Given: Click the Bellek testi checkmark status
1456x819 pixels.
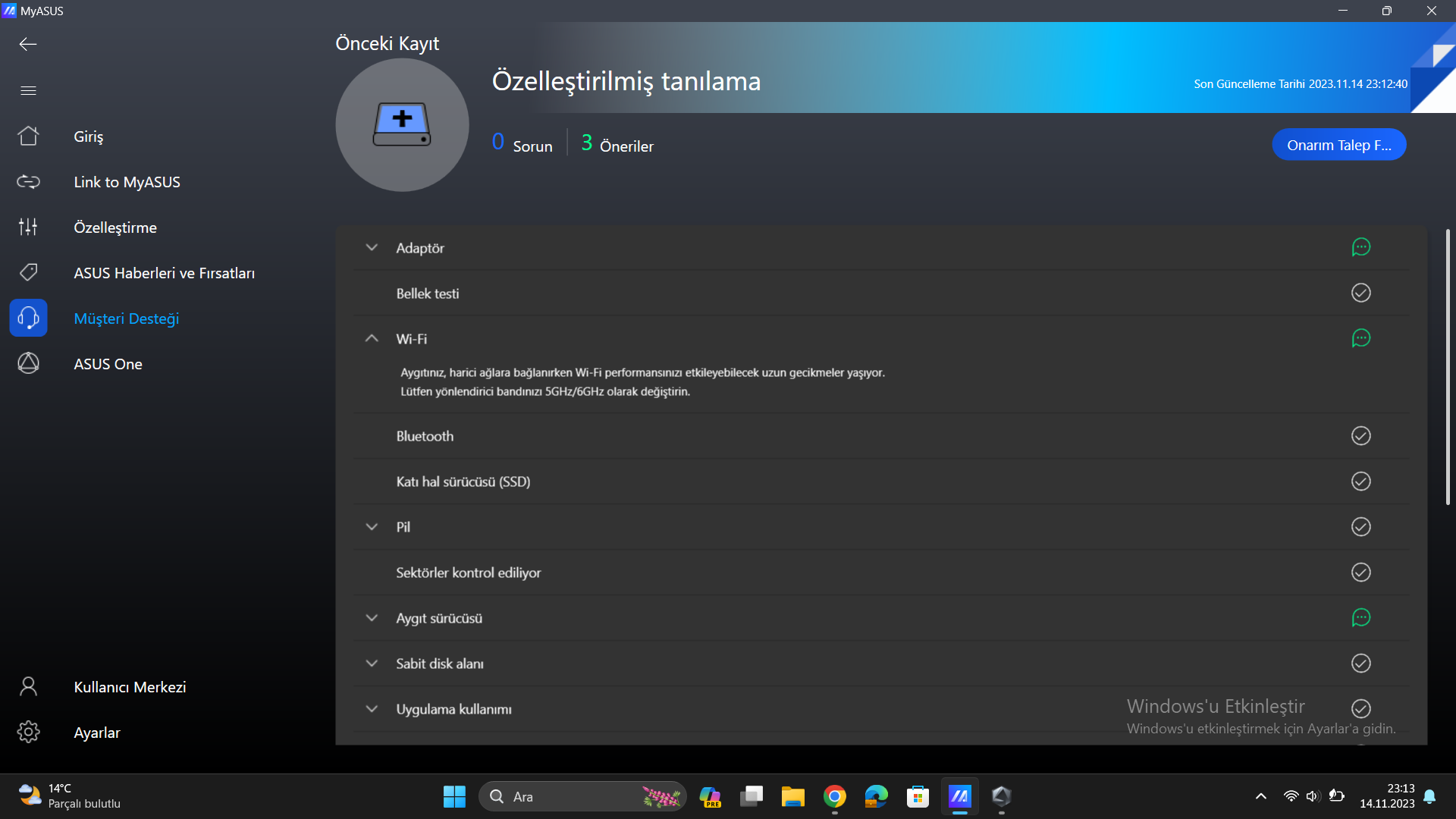Looking at the screenshot, I should [1360, 293].
